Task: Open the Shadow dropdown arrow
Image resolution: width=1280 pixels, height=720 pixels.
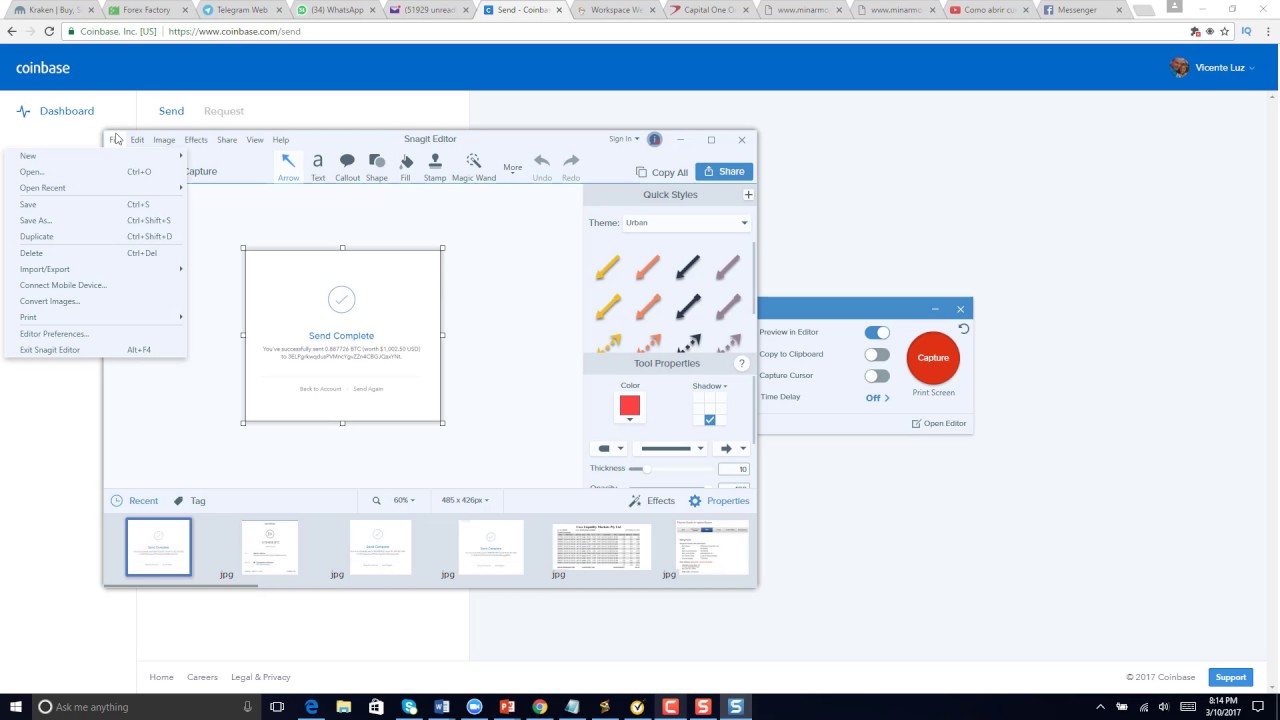Action: tap(725, 386)
